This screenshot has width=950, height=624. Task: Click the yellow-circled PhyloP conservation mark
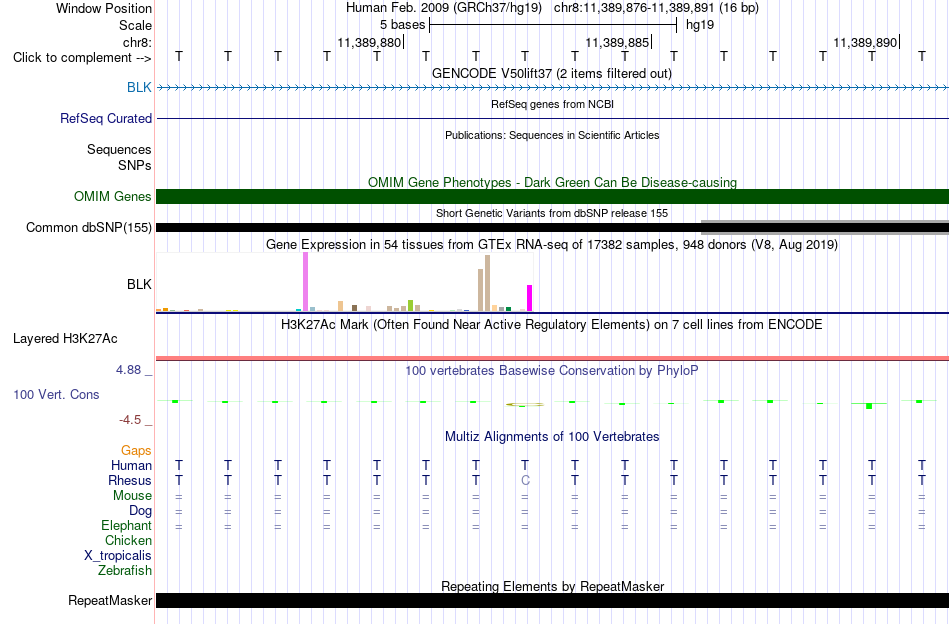[525, 404]
